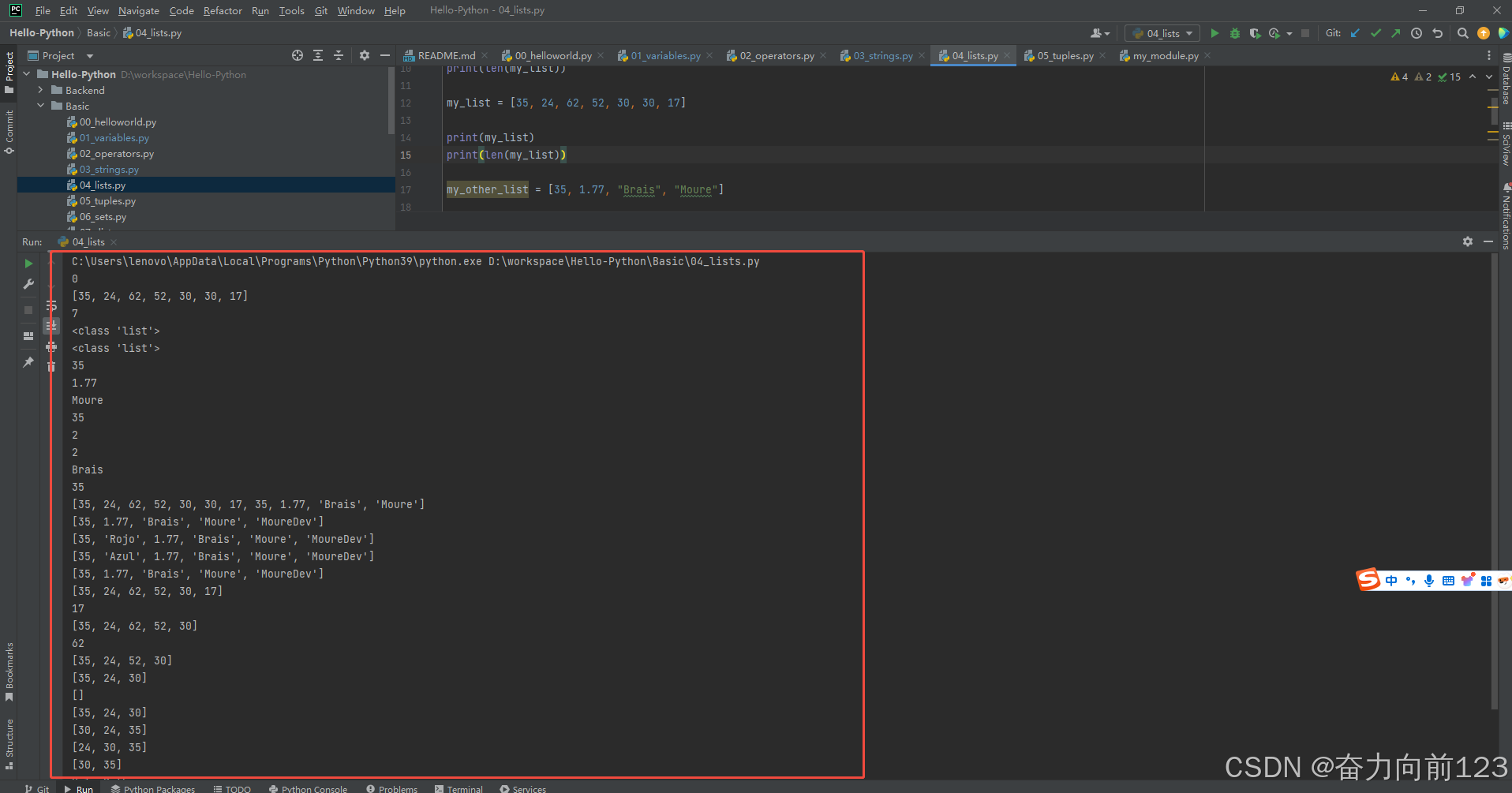Image resolution: width=1512 pixels, height=793 pixels.
Task: Go to next highlighted error arrow
Action: tap(1489, 77)
